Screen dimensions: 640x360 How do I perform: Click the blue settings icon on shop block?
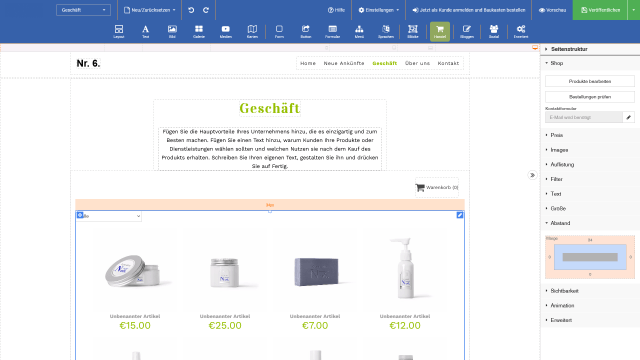(x=80, y=215)
